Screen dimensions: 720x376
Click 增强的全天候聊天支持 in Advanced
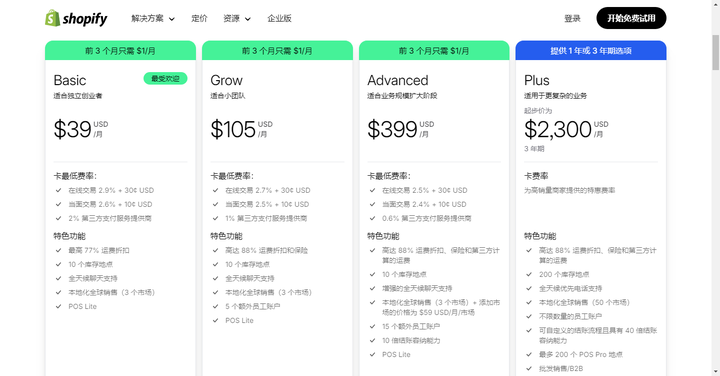click(x=417, y=288)
